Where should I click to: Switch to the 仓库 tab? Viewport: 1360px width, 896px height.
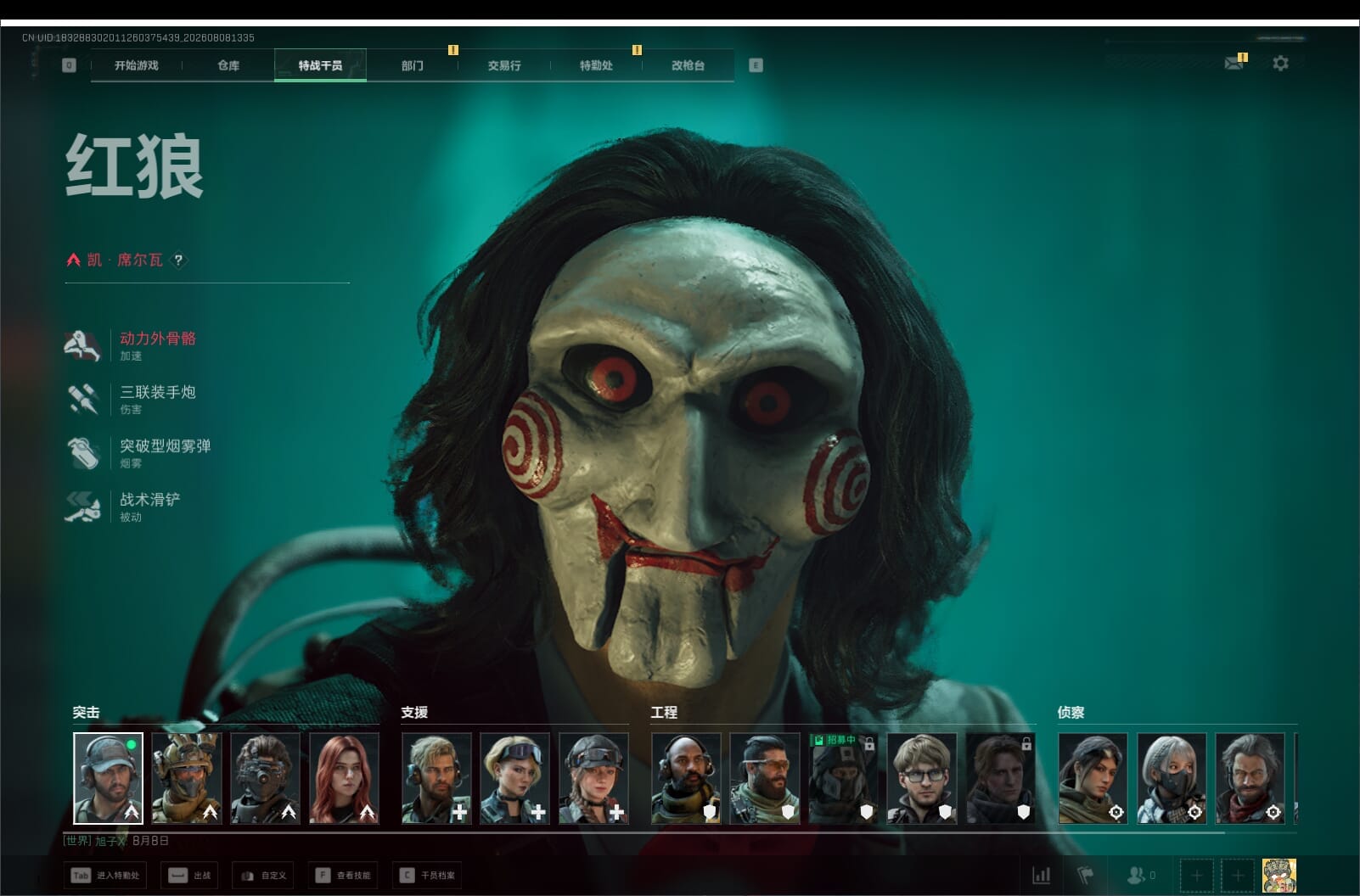coord(228,65)
